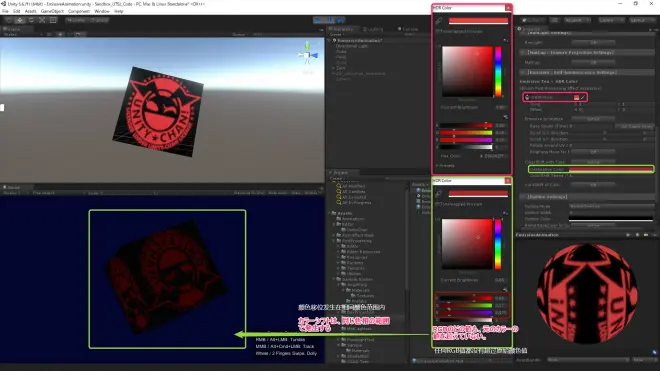Expand Presets in upper HDR Color window
Screen dimensions: 660x371
pyautogui.click(x=446, y=165)
